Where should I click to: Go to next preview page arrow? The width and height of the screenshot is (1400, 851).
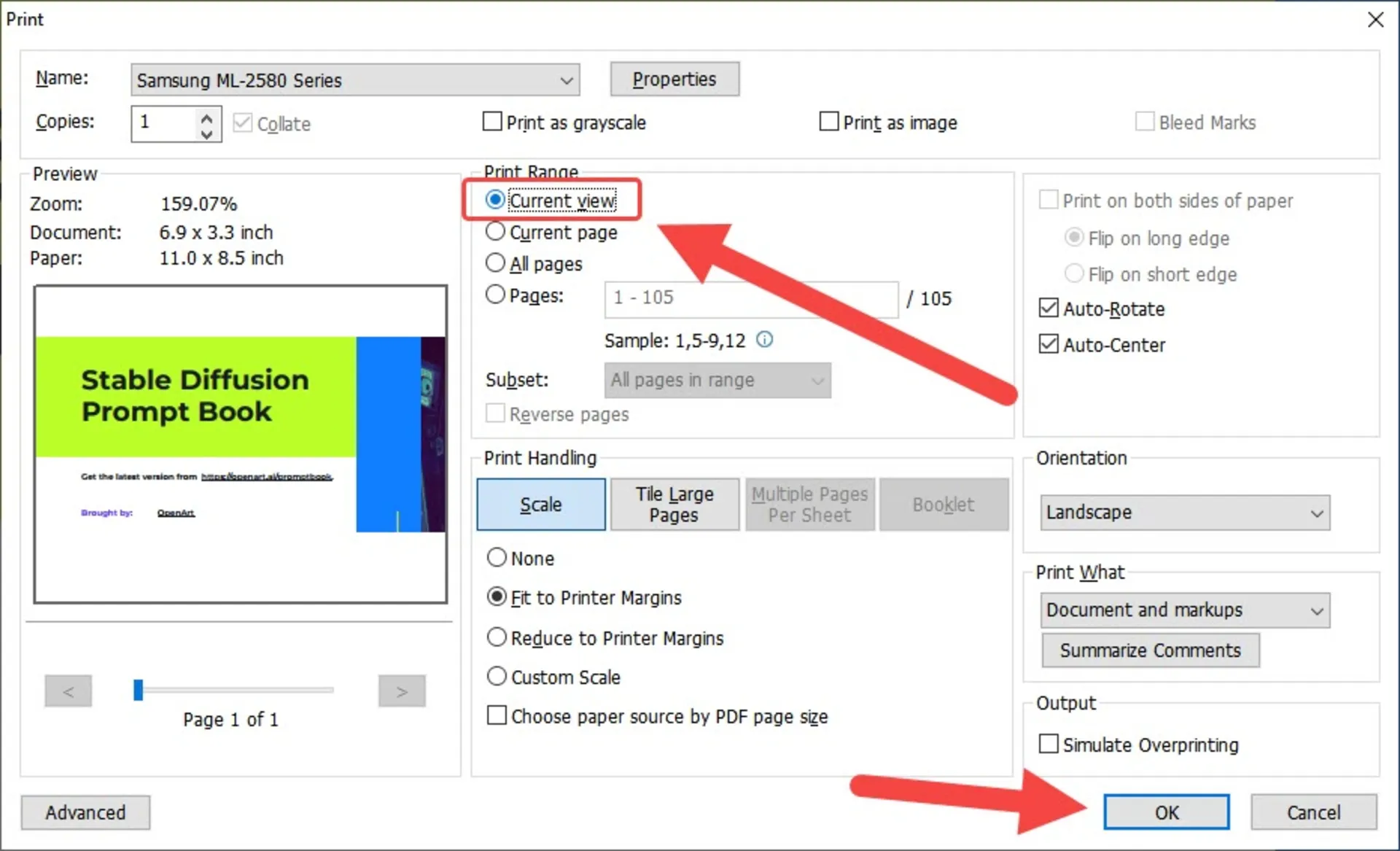click(402, 691)
